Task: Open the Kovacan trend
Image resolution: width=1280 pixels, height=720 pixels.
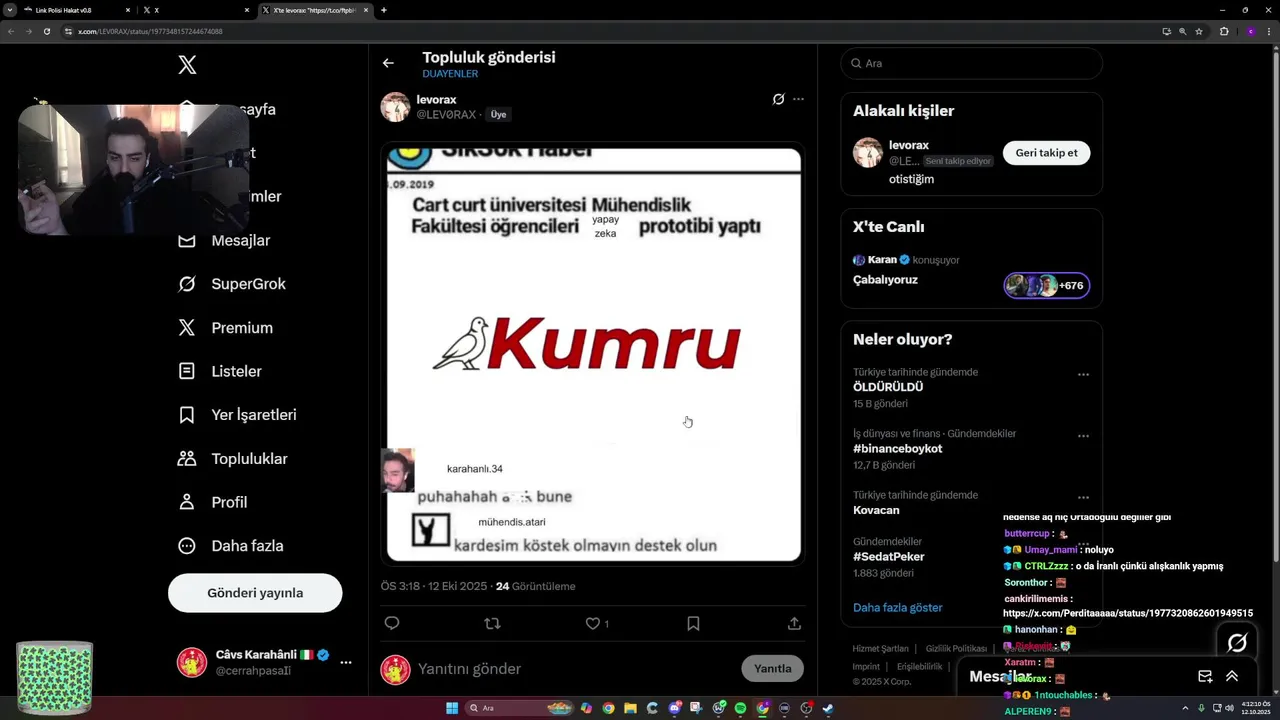Action: [876, 510]
